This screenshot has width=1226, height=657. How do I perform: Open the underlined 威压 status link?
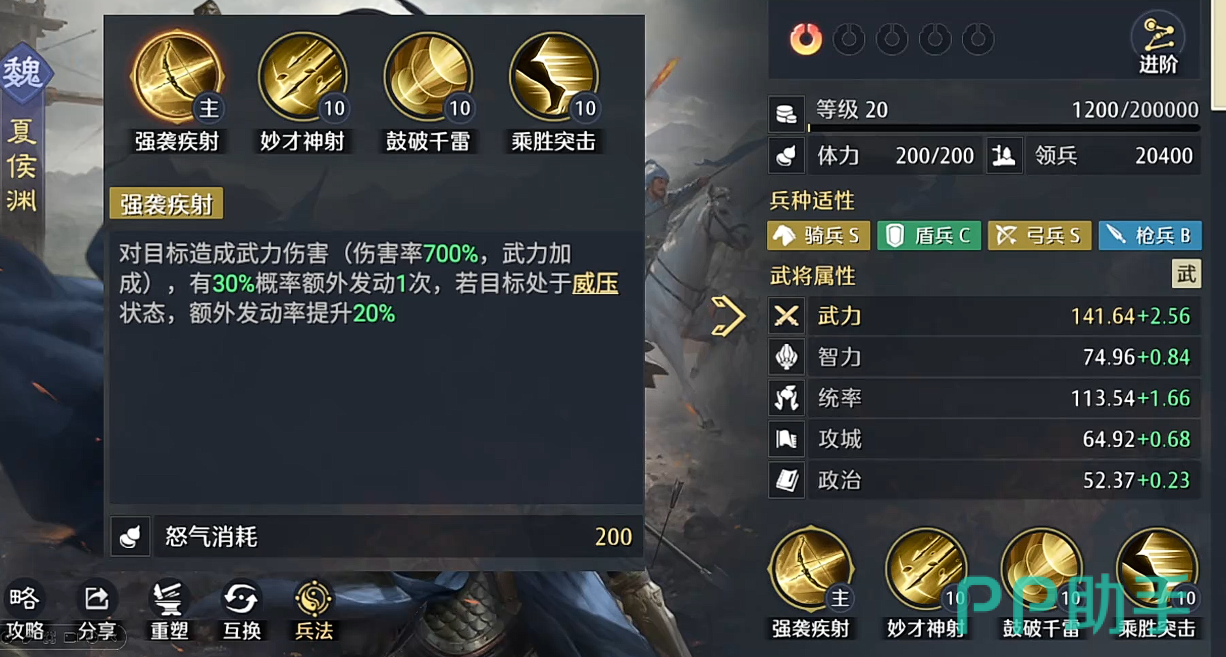(595, 284)
